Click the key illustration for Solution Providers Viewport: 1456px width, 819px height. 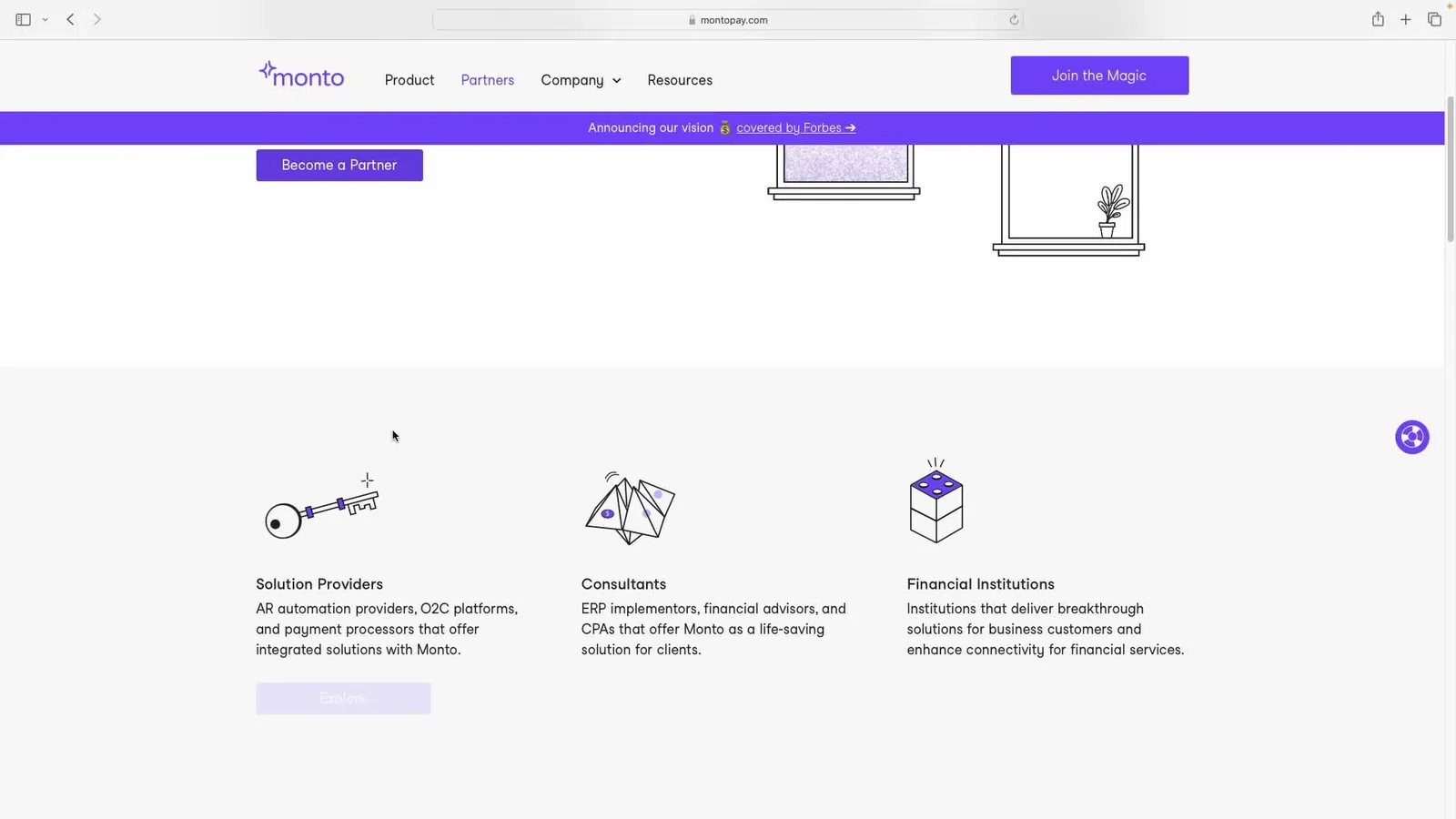pos(321,506)
